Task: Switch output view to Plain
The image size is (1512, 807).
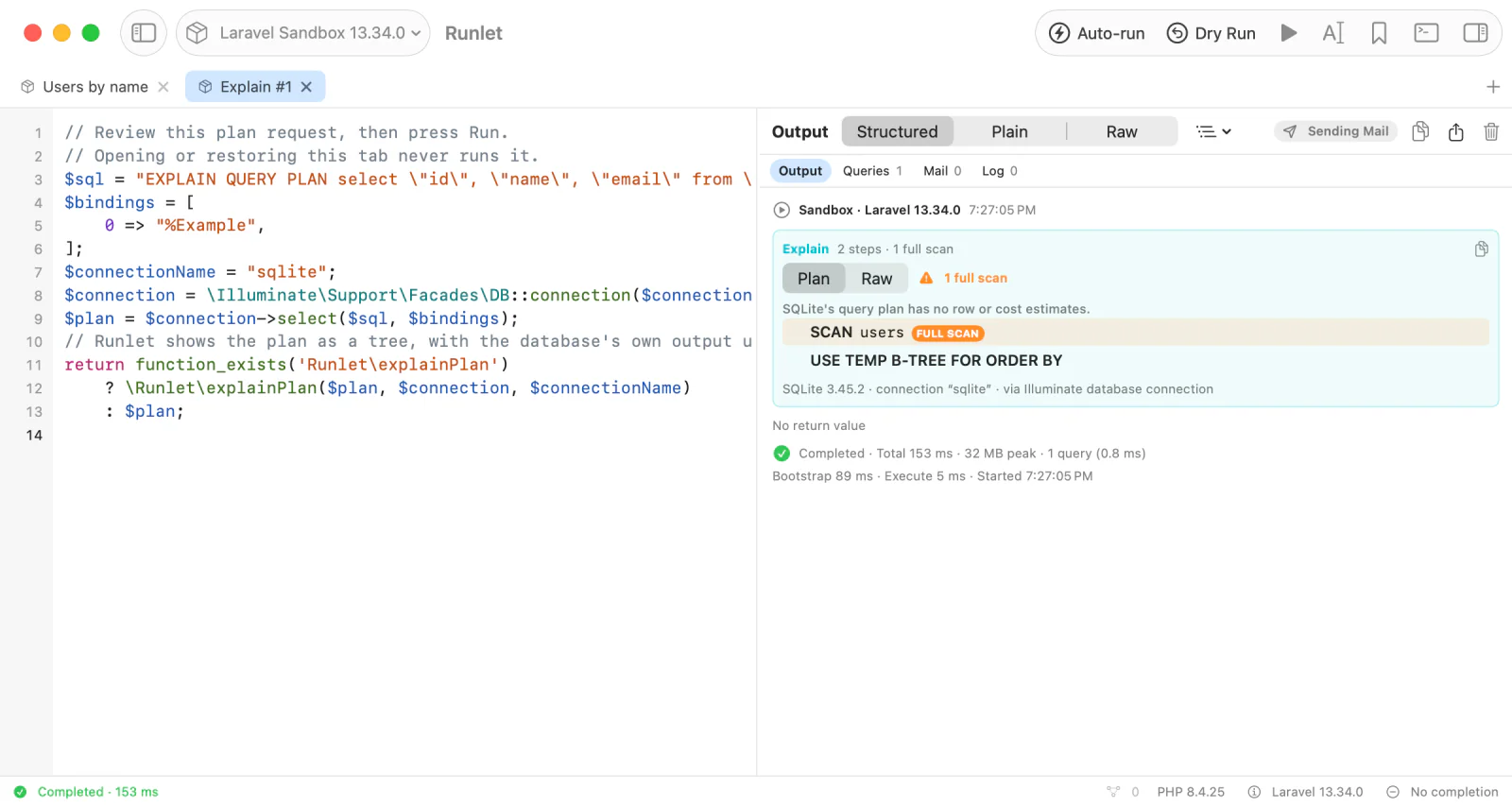Action: (x=1009, y=131)
